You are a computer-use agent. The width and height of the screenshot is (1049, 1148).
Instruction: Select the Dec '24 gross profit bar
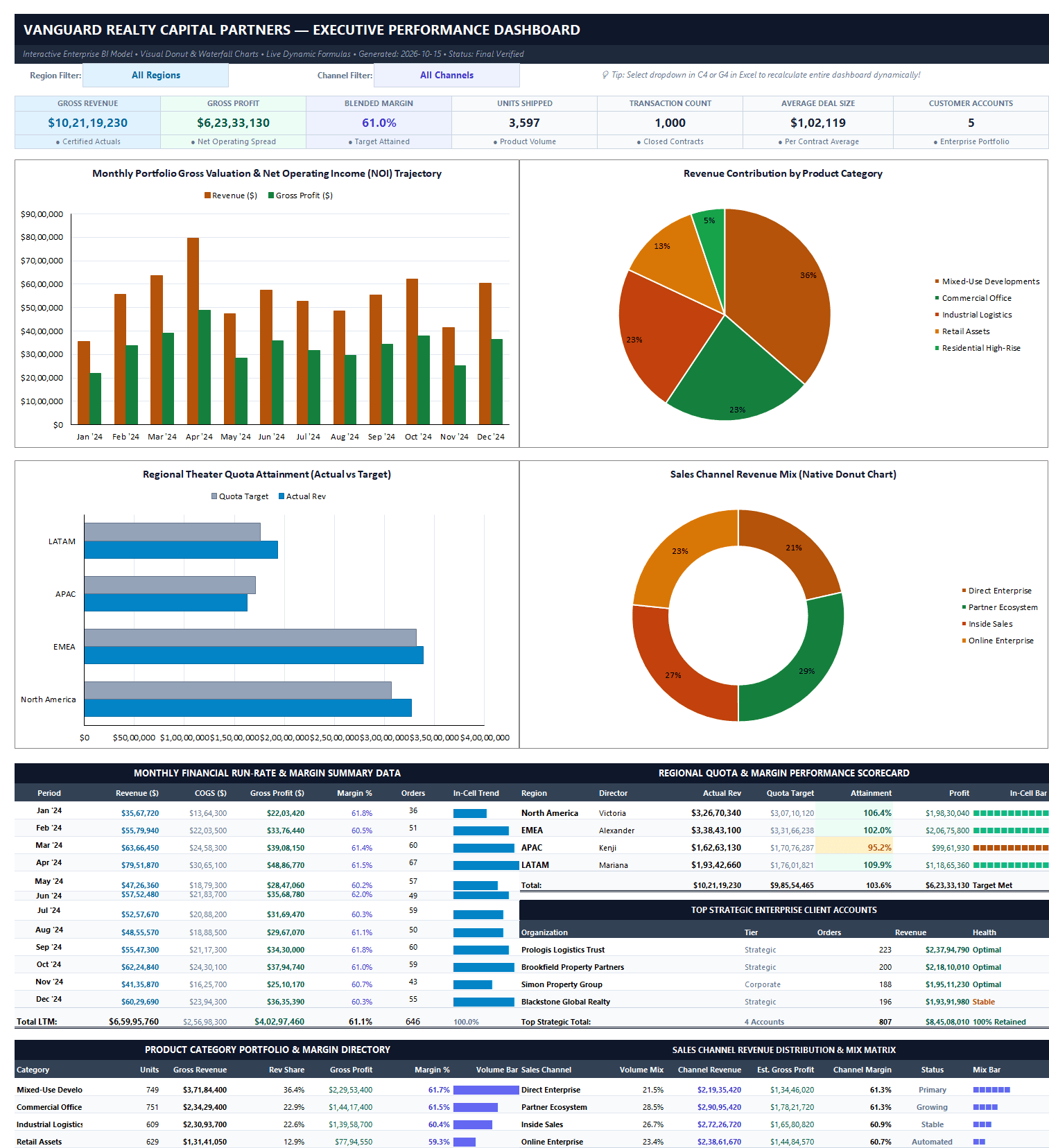(x=496, y=381)
